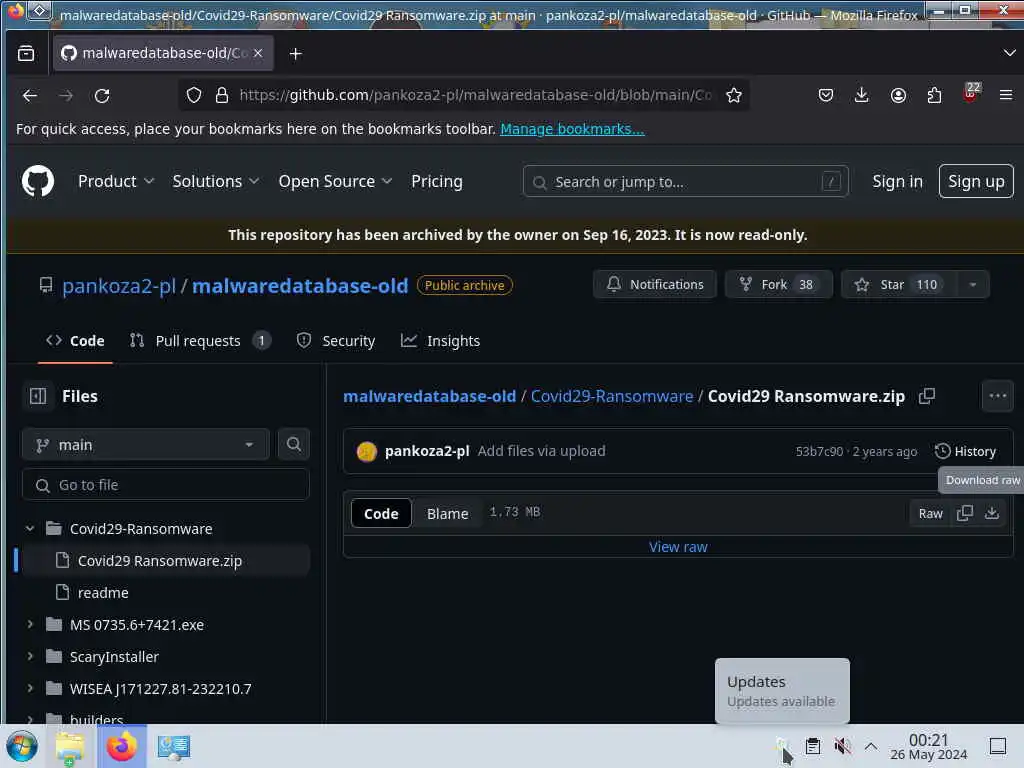Close the malwaredatabase-old tab
Viewport: 1024px width, 768px height.
258,53
